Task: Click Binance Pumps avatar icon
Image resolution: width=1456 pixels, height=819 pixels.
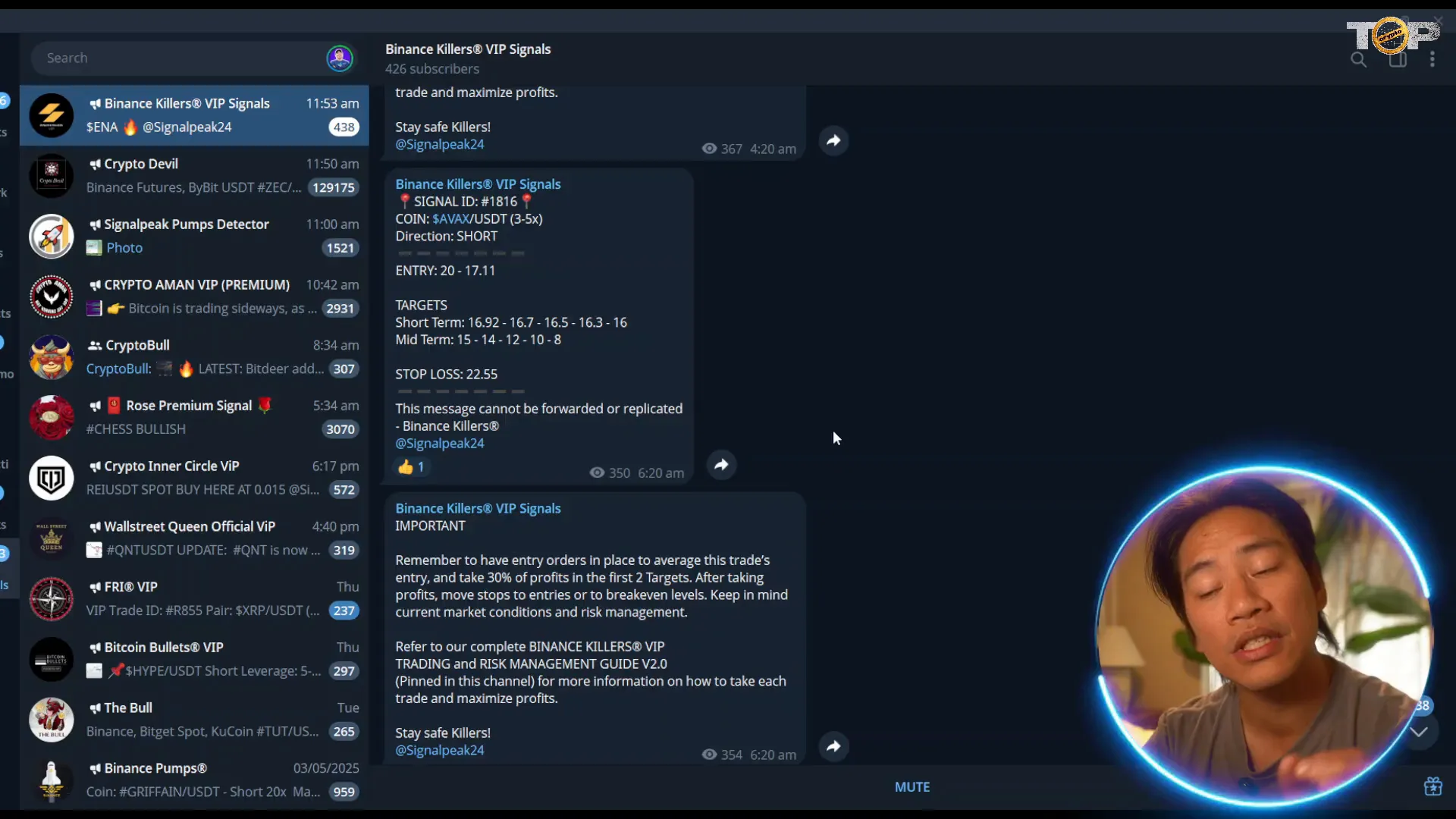Action: (x=52, y=780)
